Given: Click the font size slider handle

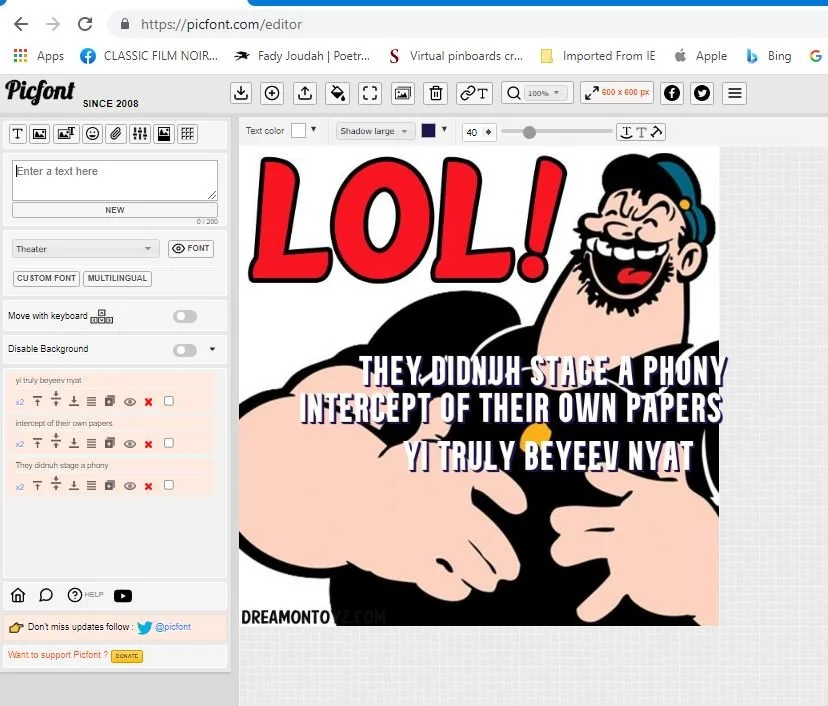Looking at the screenshot, I should (529, 133).
